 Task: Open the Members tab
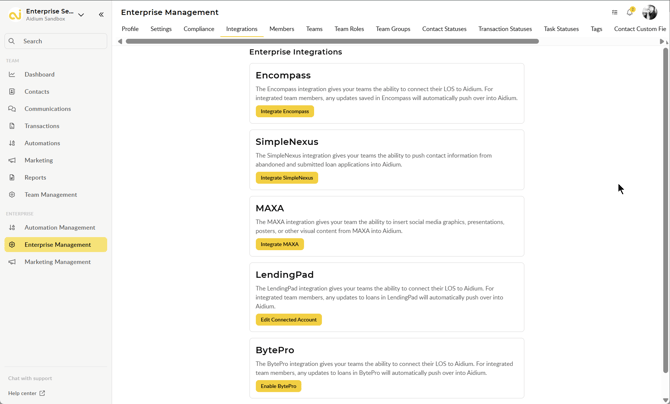pyautogui.click(x=282, y=29)
